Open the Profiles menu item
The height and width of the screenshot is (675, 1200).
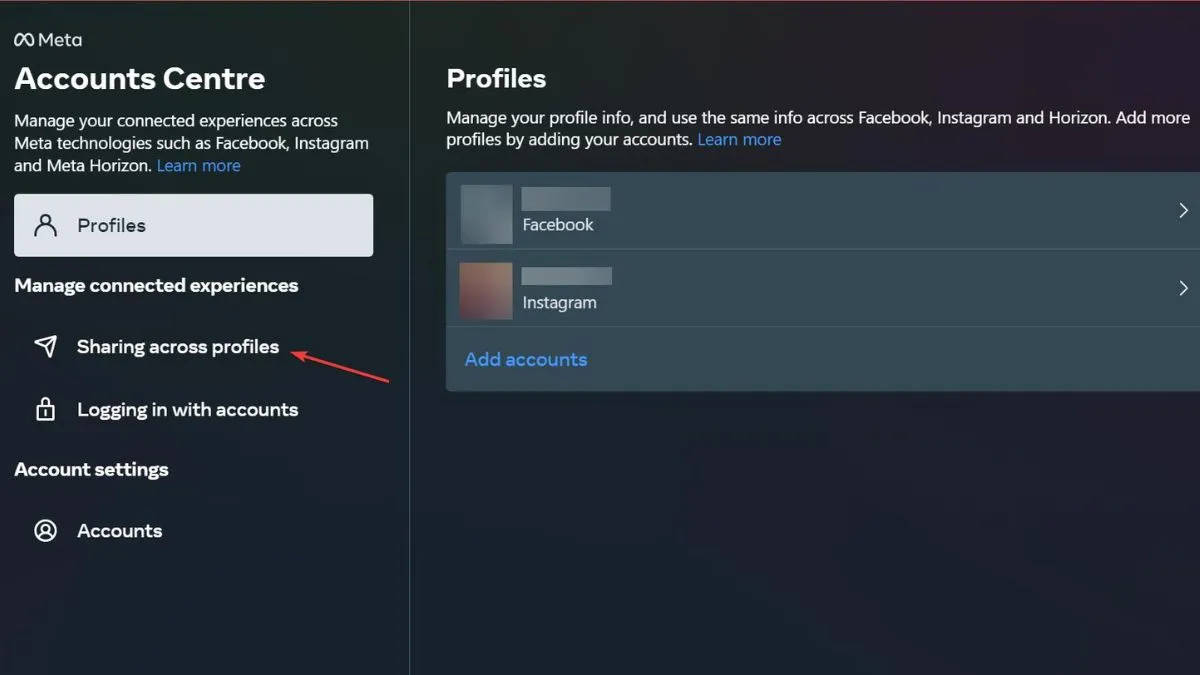pyautogui.click(x=194, y=225)
